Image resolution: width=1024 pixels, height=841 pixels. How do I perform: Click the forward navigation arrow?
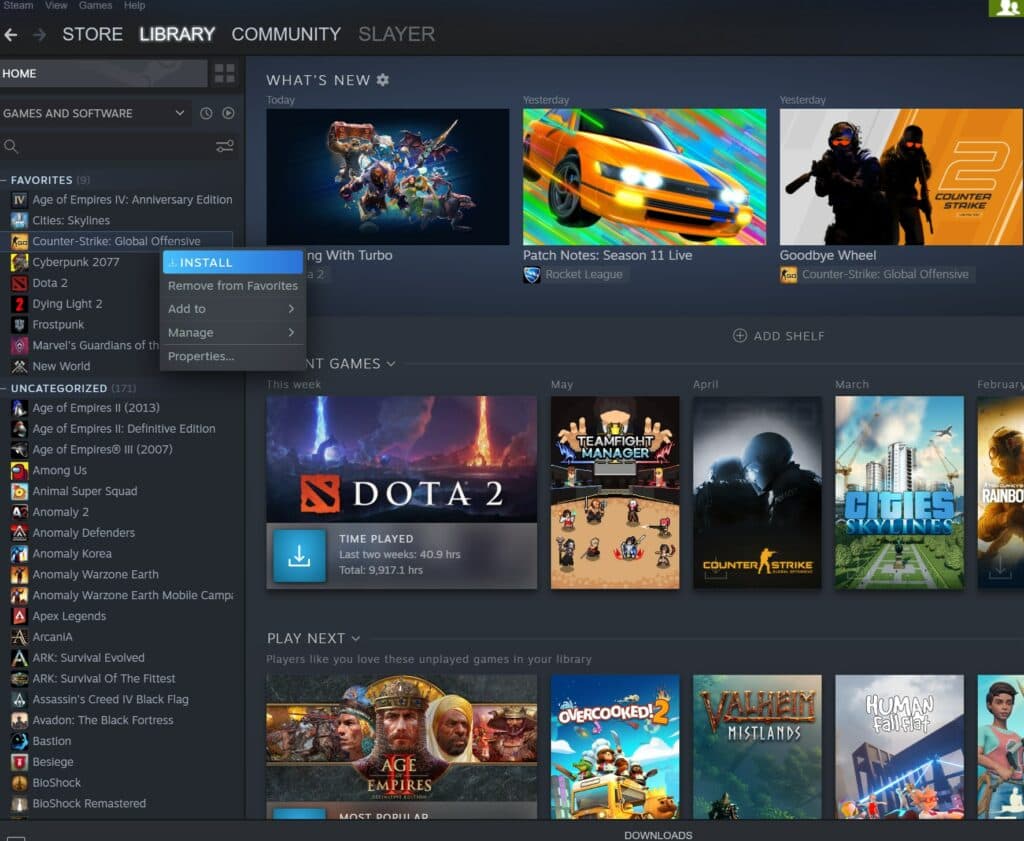[x=39, y=34]
